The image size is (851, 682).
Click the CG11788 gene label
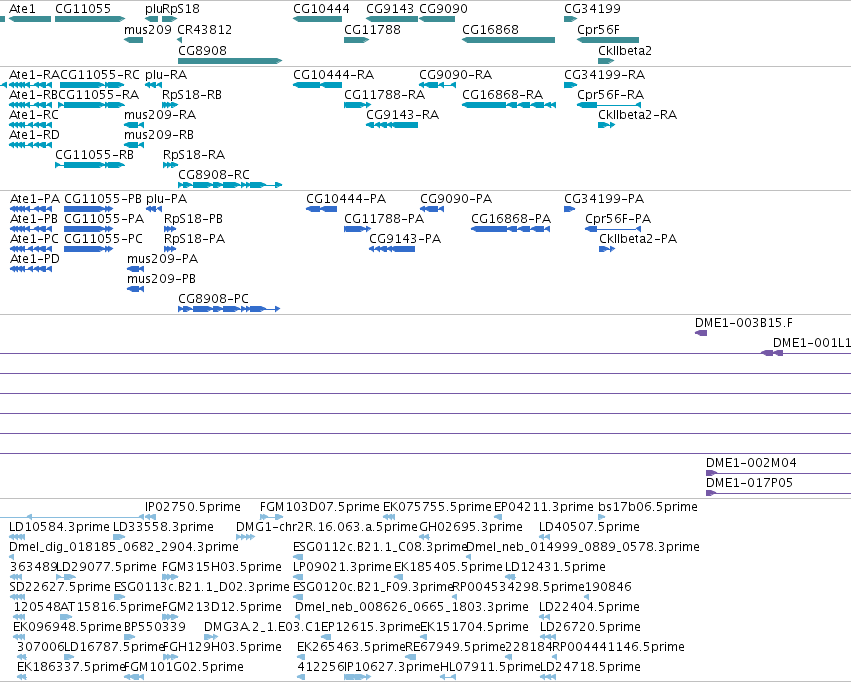(x=372, y=30)
